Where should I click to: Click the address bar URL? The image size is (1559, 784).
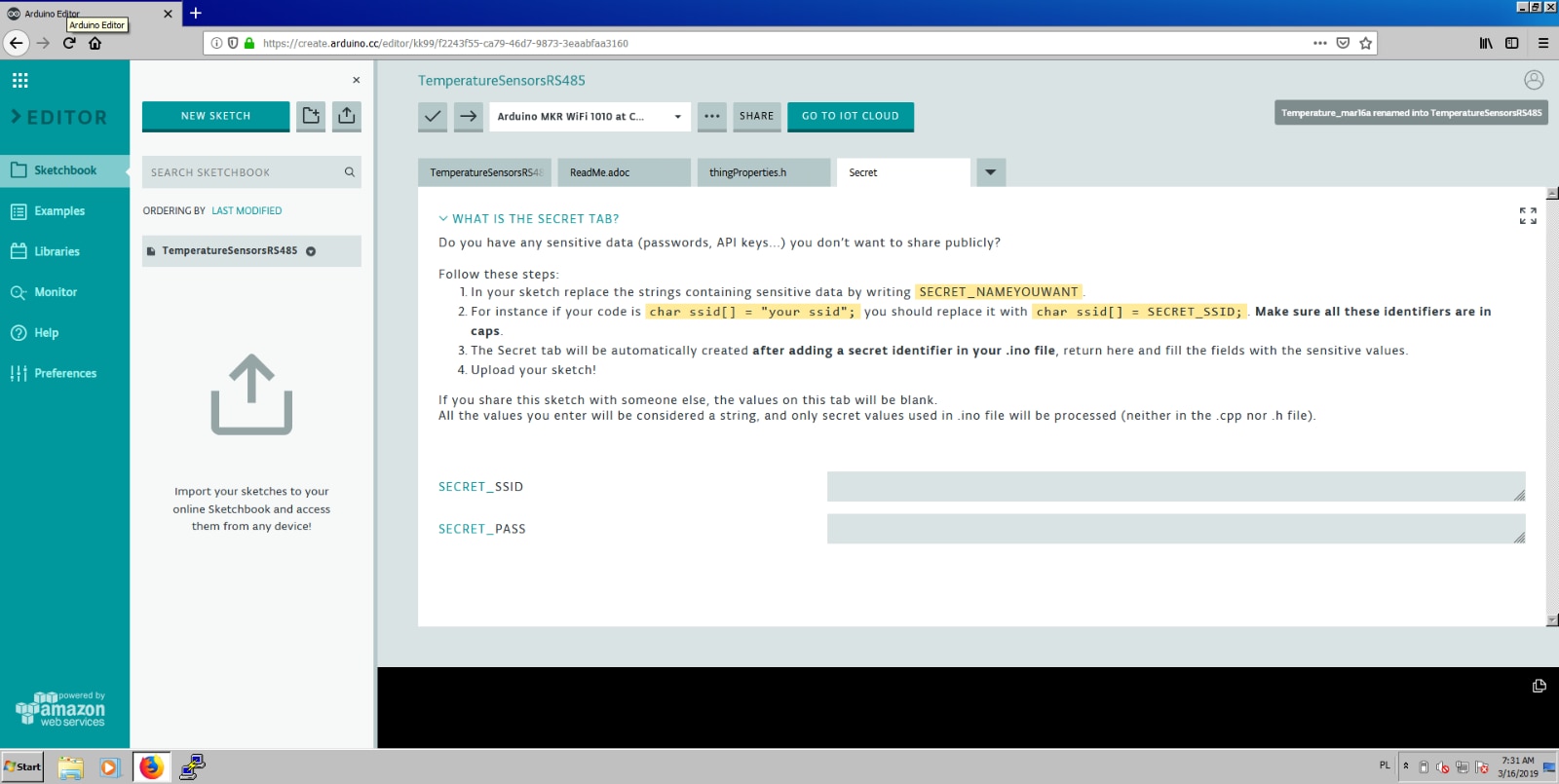click(445, 44)
